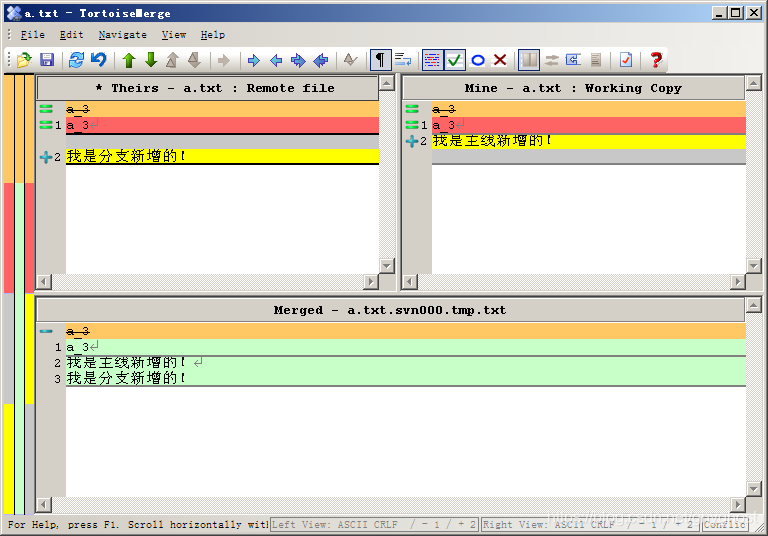The image size is (768, 536).
Task: Open settings with the checklist page icon
Action: [626, 60]
